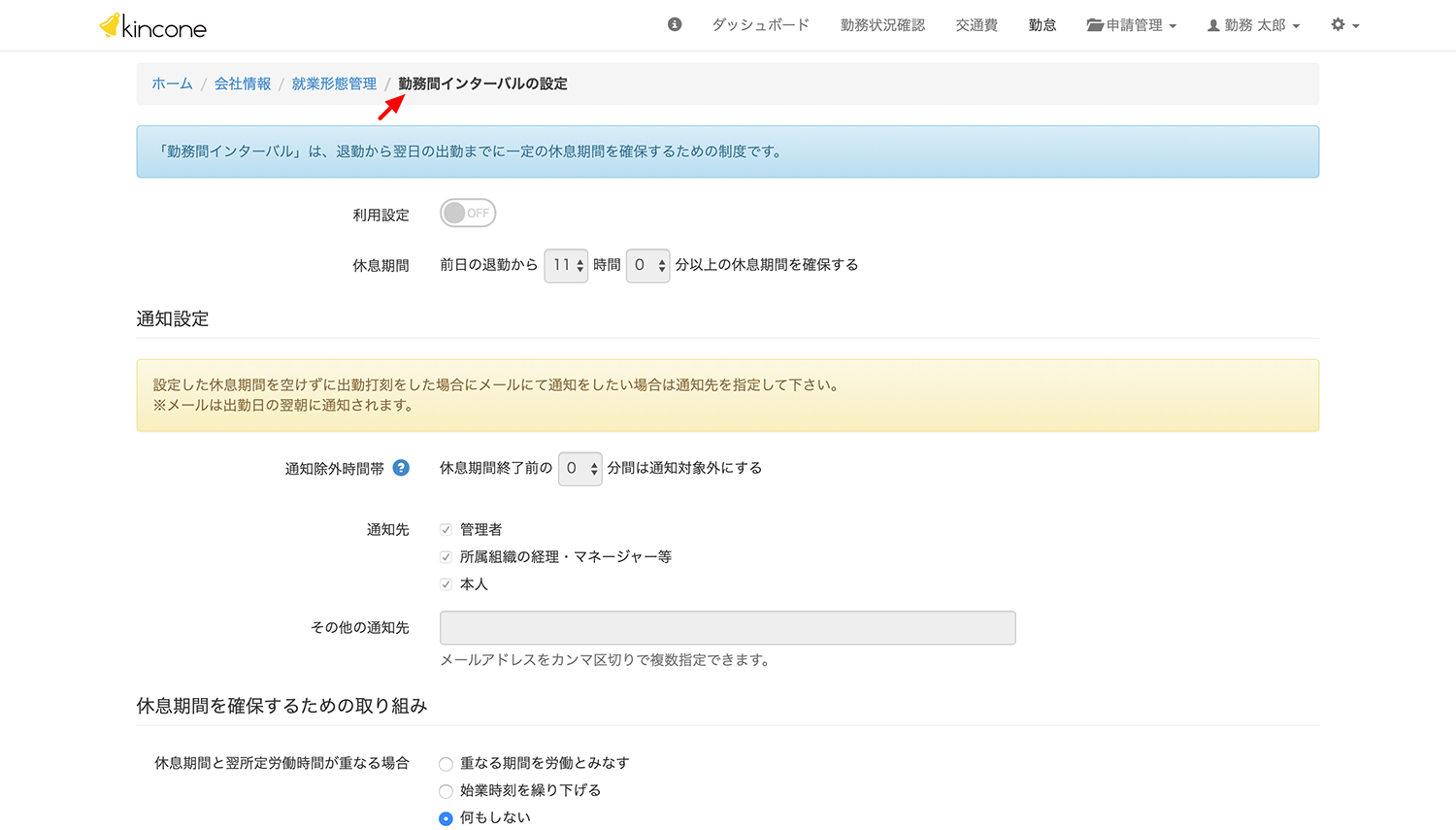Expand the 申請管理 dropdown menu
This screenshot has width=1456, height=830.
tap(1132, 25)
